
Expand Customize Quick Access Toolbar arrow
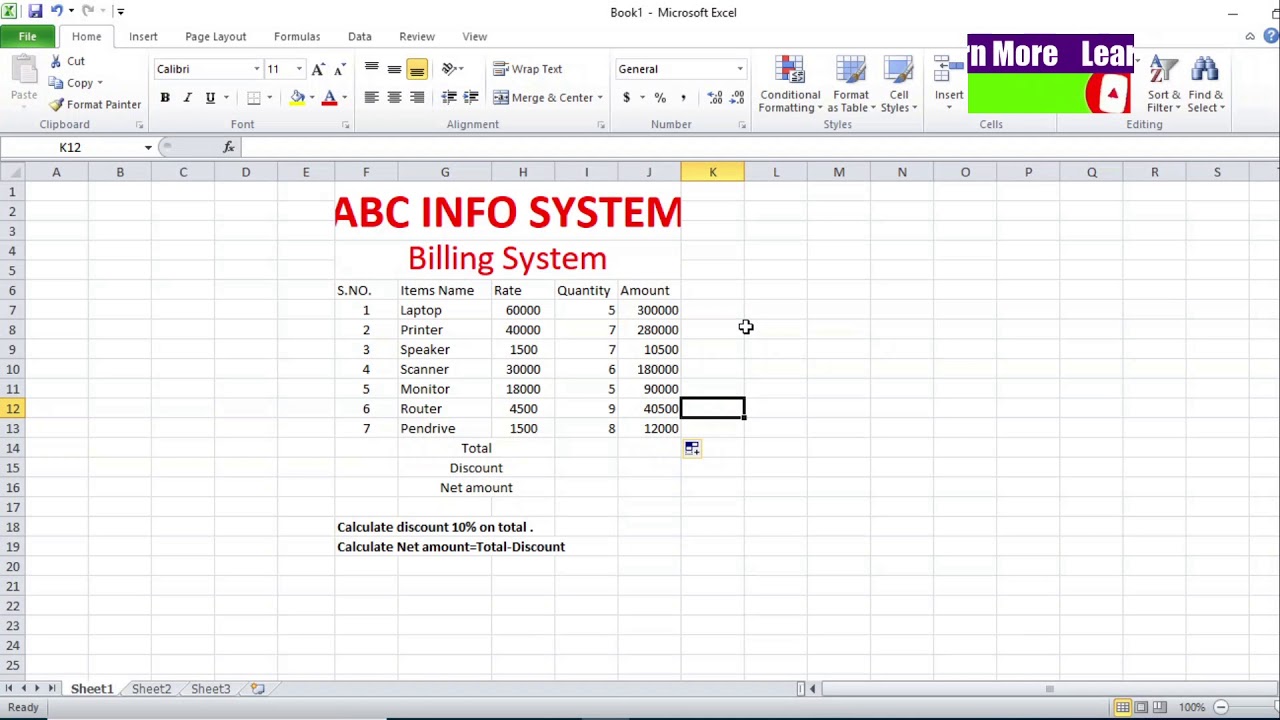coord(121,11)
